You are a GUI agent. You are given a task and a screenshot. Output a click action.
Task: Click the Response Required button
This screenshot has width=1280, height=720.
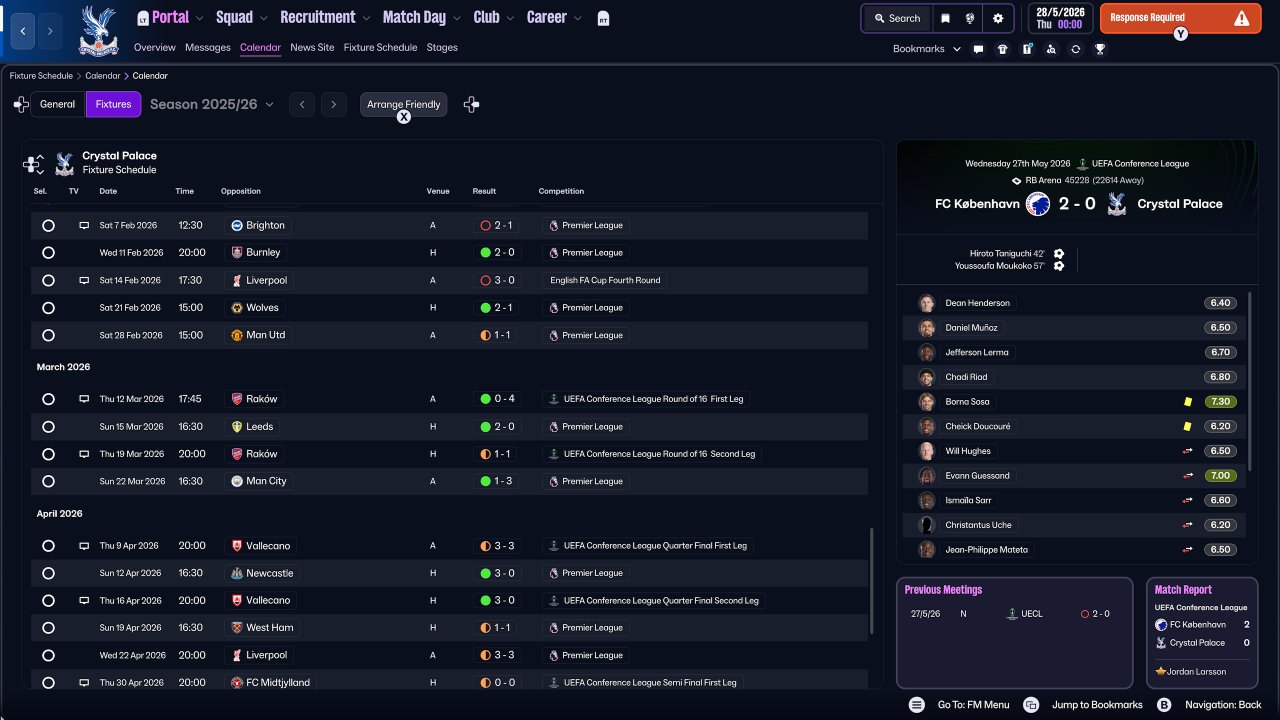(x=1180, y=18)
